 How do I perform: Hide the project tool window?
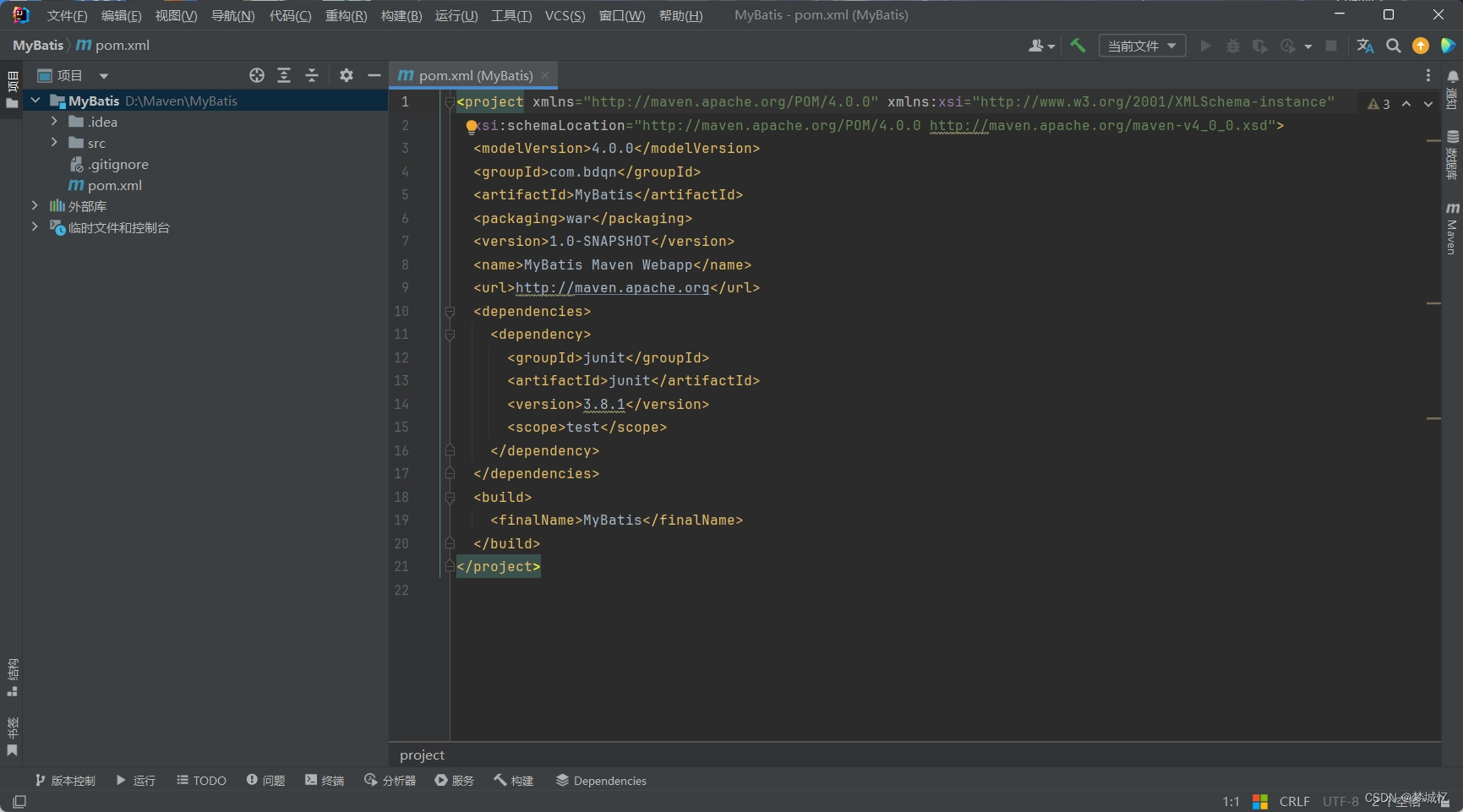point(374,75)
